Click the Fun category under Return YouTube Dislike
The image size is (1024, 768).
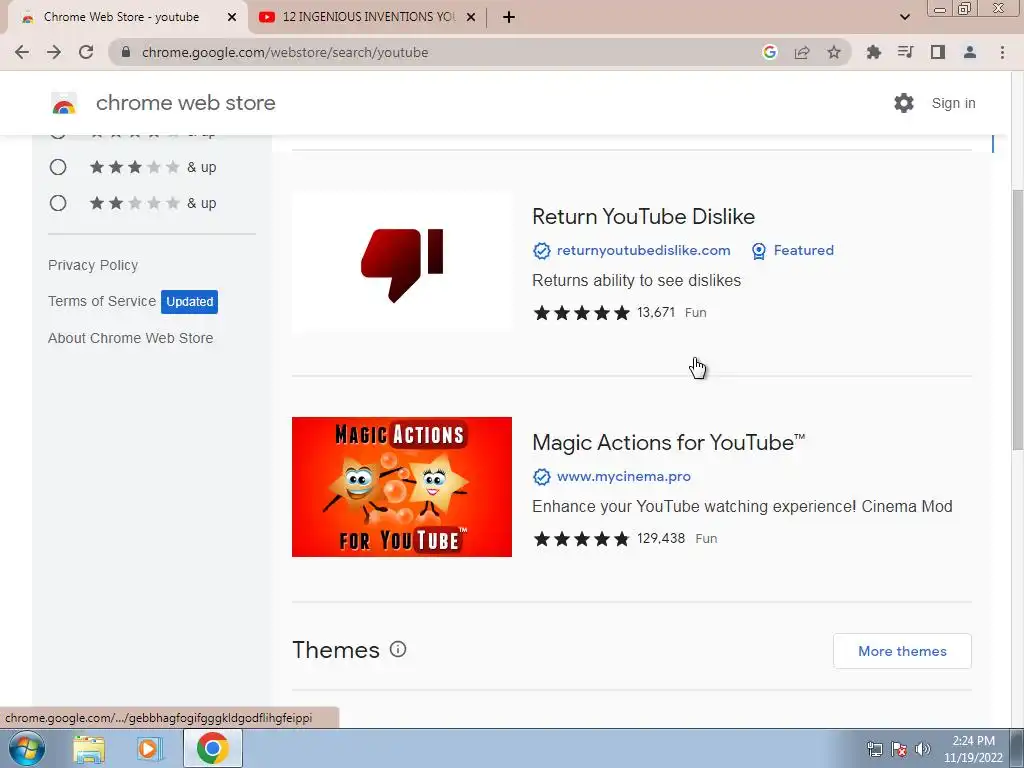tap(696, 313)
